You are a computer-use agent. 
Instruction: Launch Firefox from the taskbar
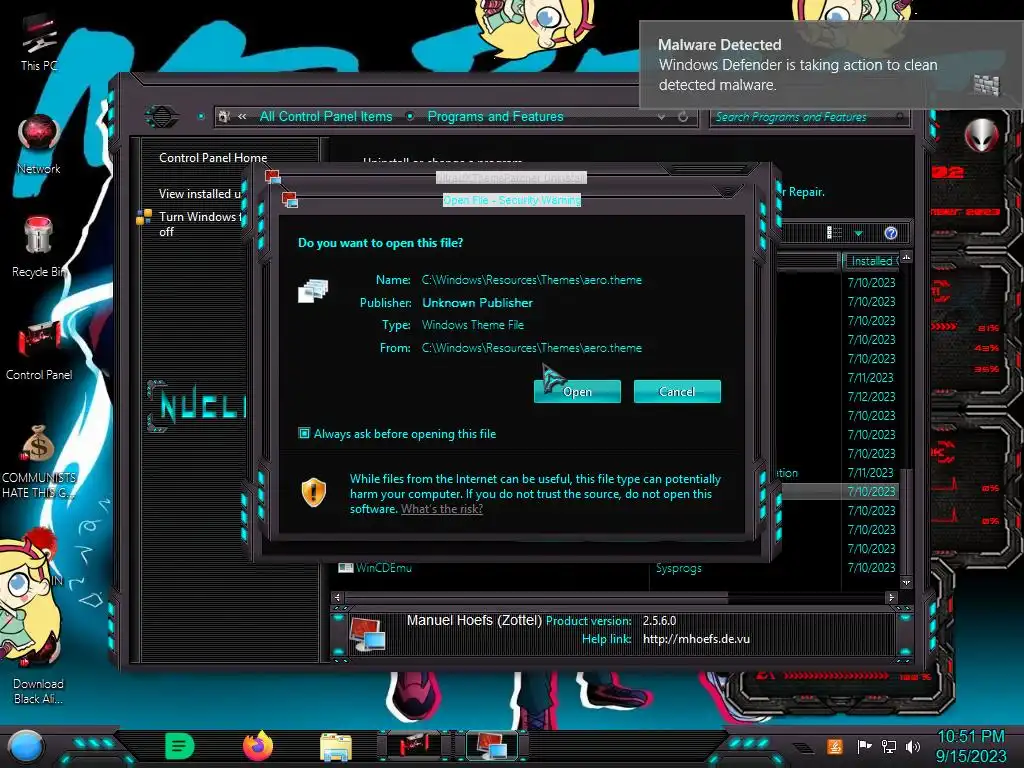tap(258, 746)
